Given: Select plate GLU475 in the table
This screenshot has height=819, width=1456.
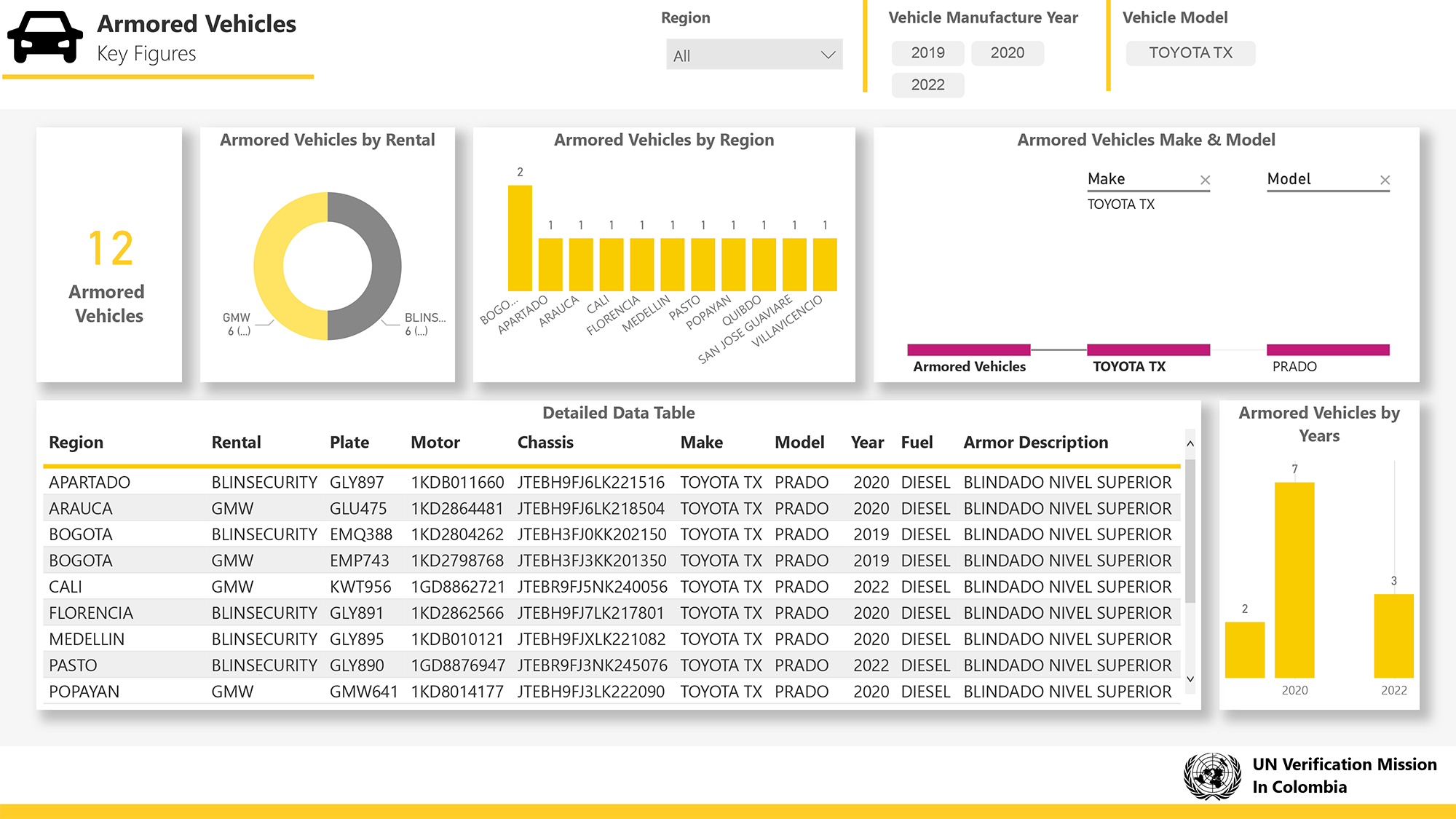Looking at the screenshot, I should (x=358, y=509).
